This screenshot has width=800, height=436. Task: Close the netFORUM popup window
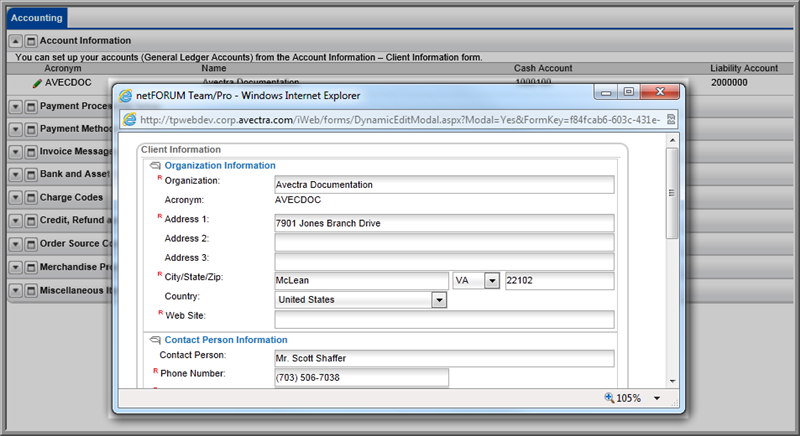660,92
